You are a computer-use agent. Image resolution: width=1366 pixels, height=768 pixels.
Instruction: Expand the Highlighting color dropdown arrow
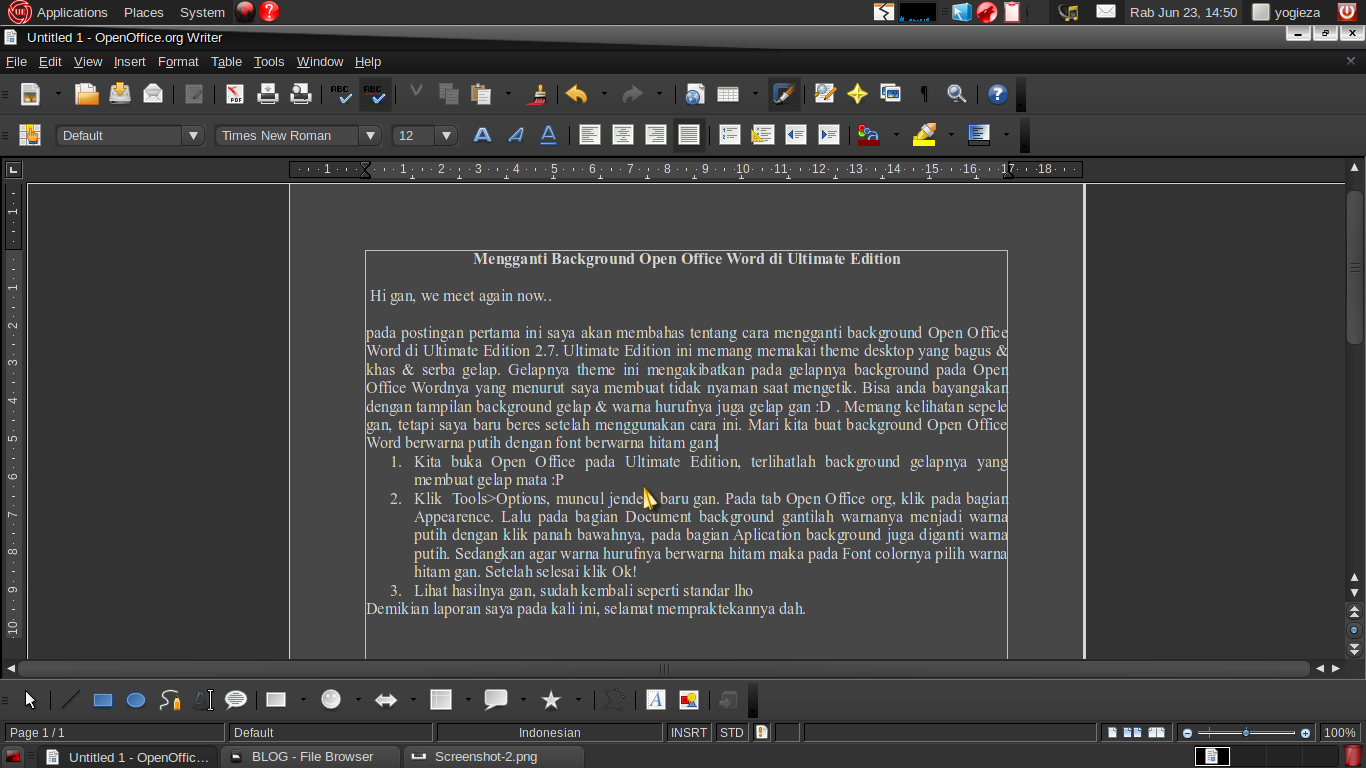coord(951,135)
